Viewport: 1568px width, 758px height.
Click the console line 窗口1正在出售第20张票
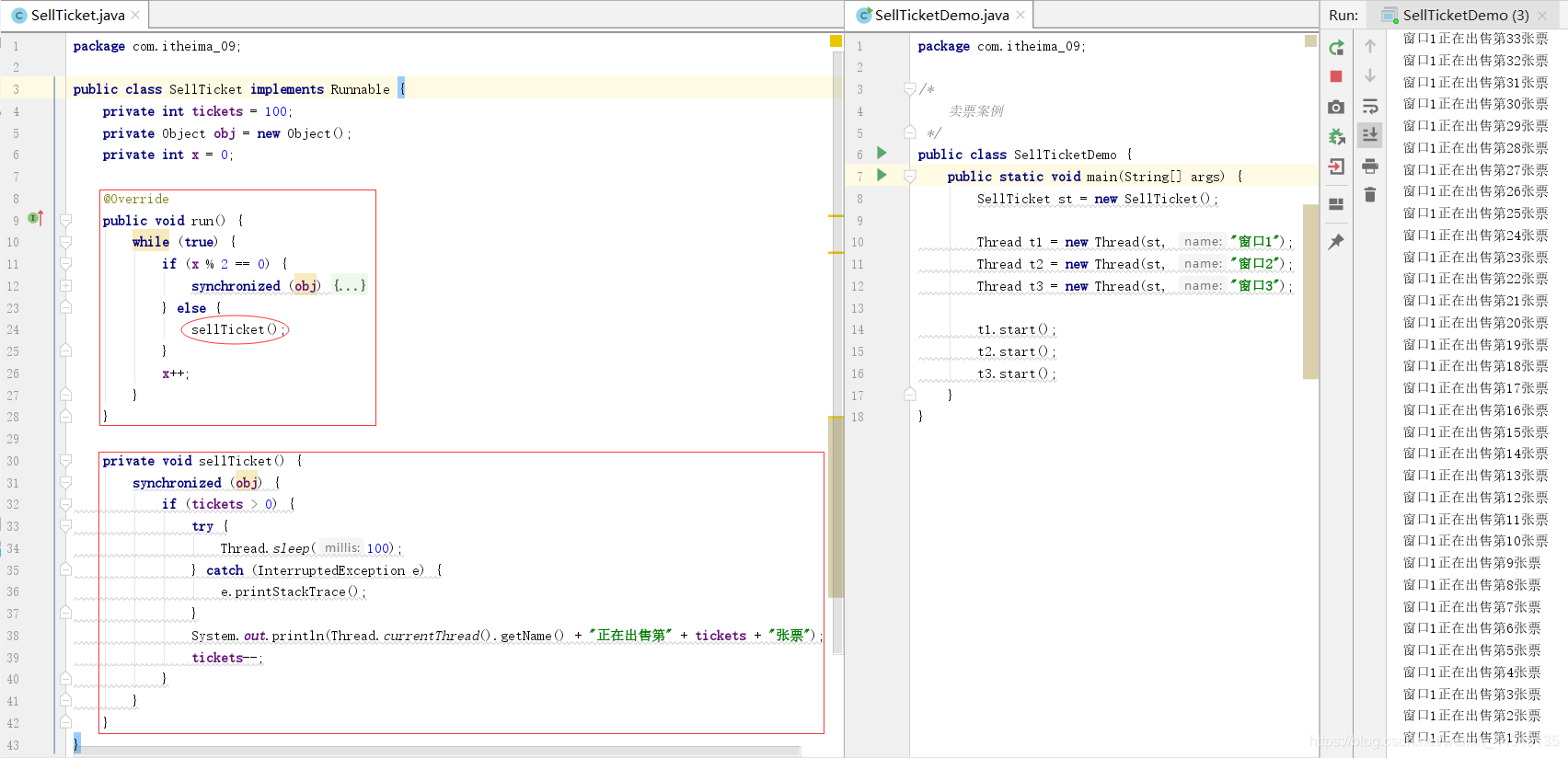[x=1475, y=323]
